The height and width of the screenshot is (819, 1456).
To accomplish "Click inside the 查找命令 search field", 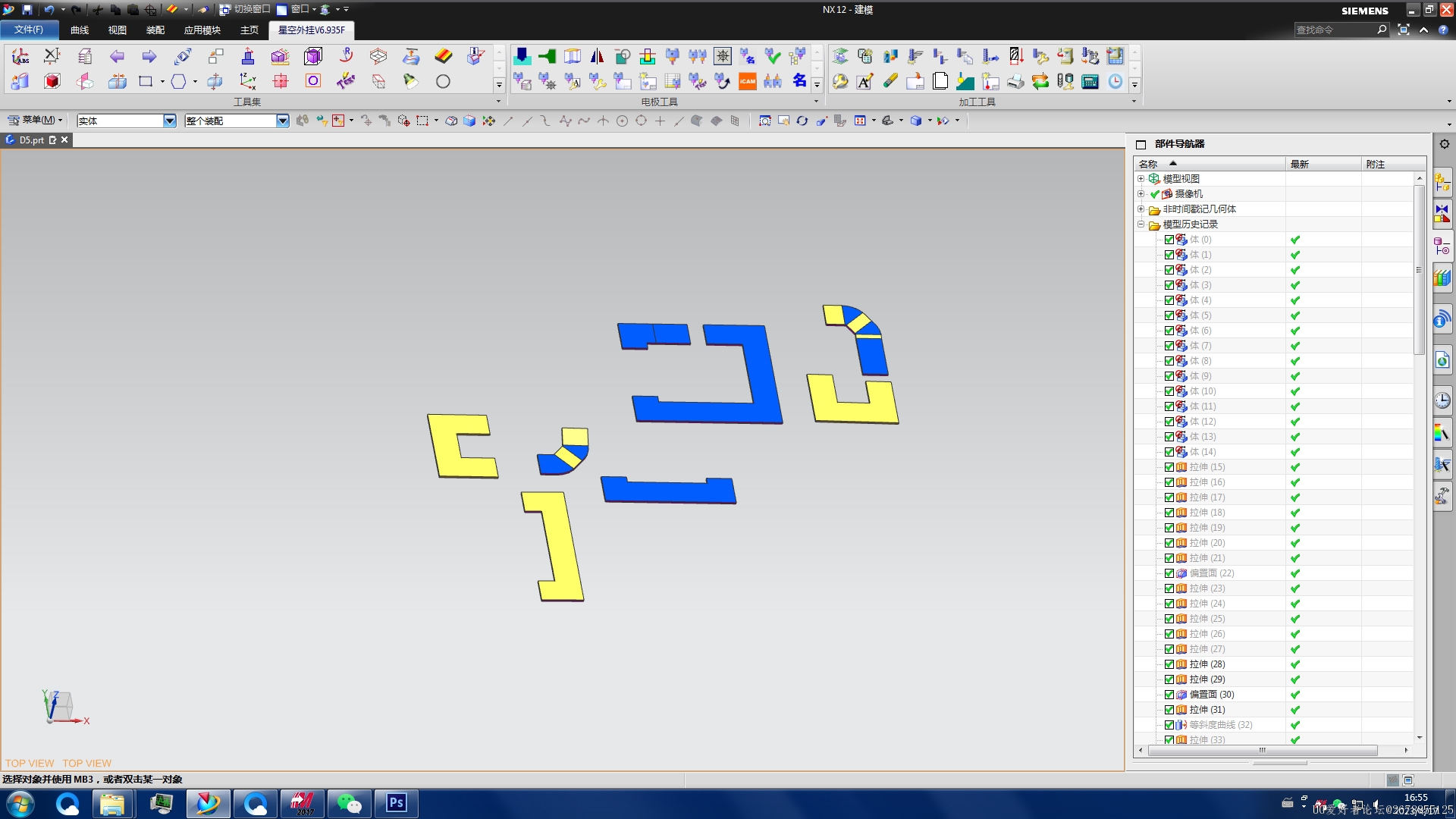I will (1335, 30).
